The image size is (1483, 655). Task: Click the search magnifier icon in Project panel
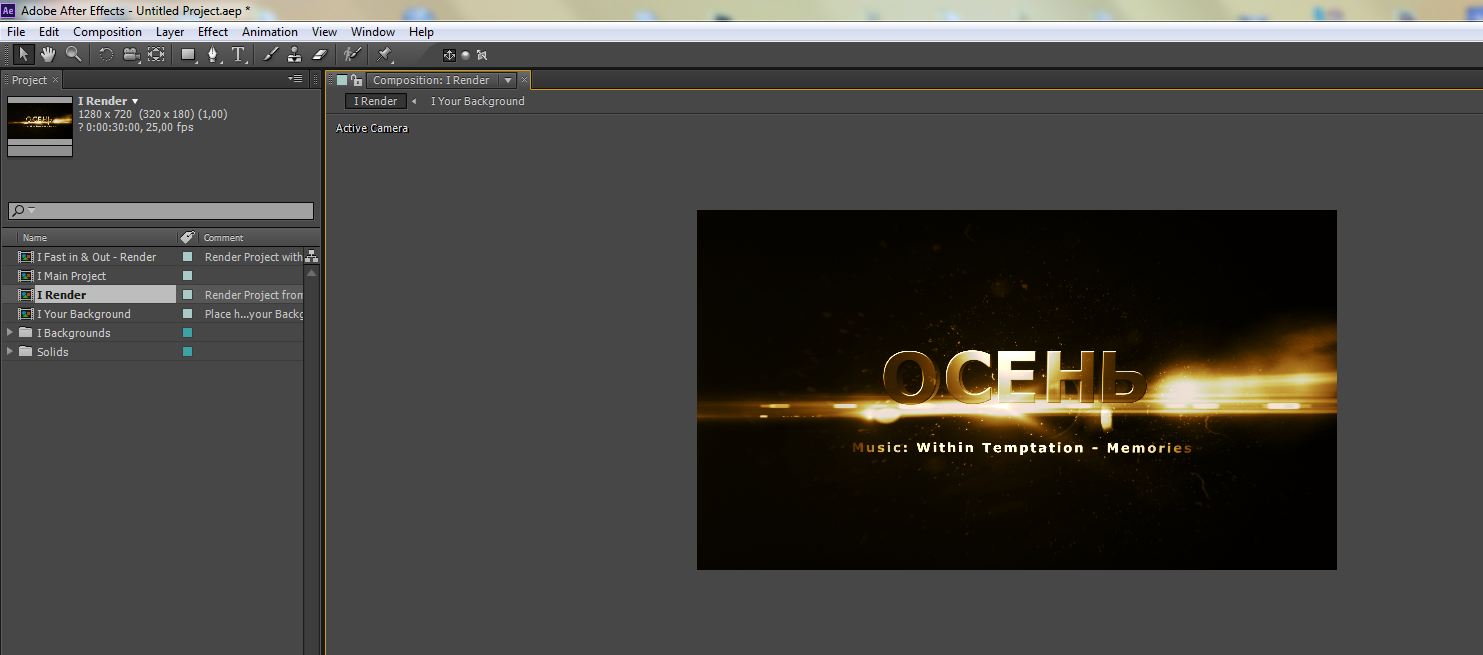pos(18,211)
